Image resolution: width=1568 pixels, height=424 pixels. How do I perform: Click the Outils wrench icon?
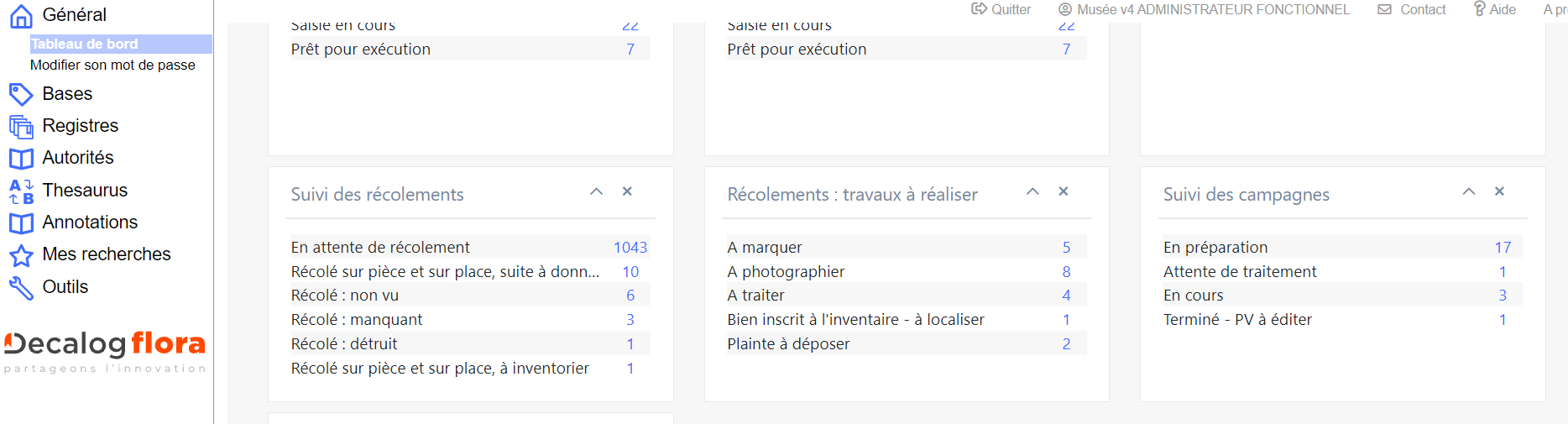point(21,287)
